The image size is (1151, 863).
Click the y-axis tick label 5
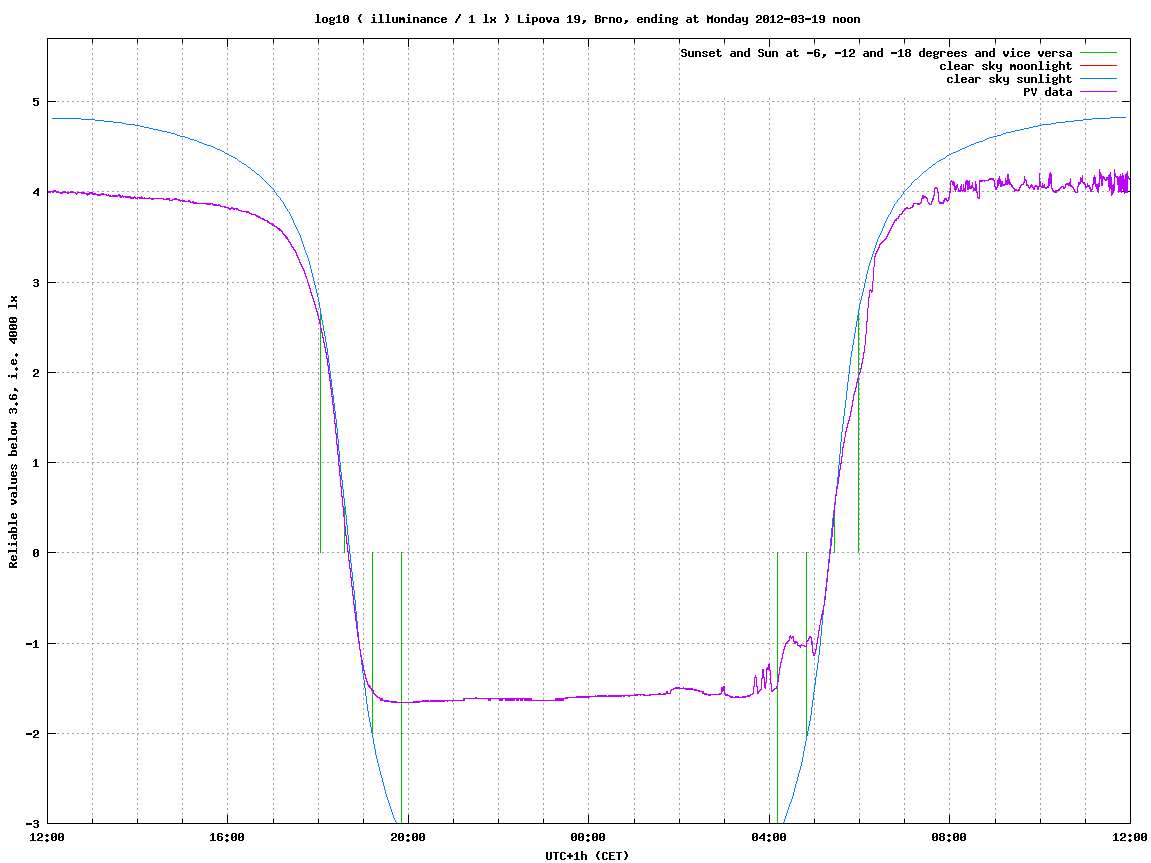point(35,102)
